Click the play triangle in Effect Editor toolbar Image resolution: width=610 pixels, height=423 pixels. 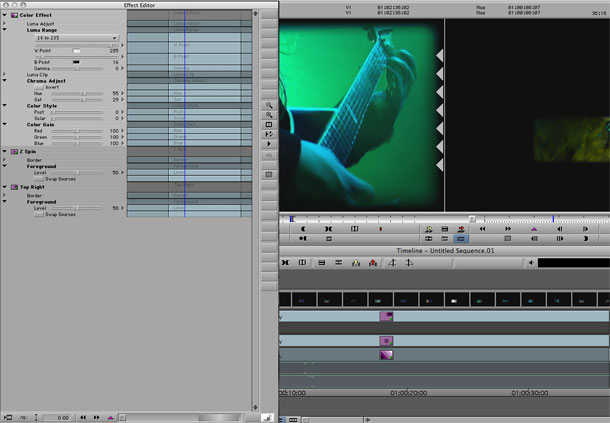[268, 144]
